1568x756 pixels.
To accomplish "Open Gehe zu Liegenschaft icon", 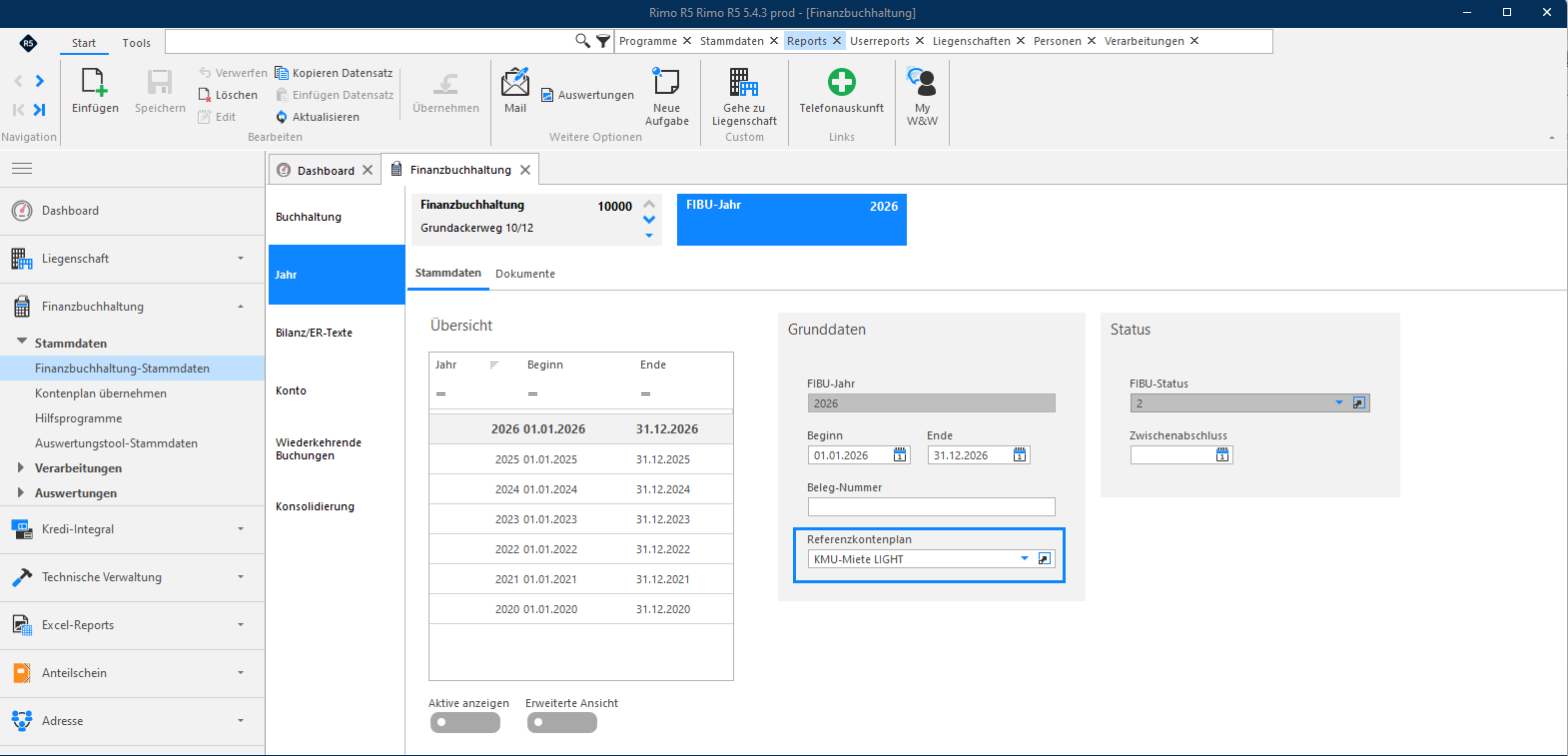I will tap(744, 82).
